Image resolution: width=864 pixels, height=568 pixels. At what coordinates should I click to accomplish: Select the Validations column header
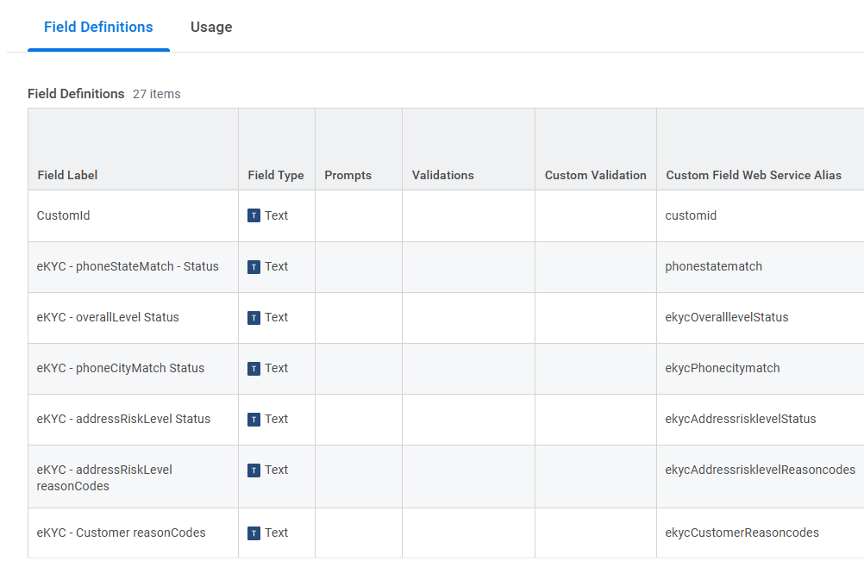[443, 175]
